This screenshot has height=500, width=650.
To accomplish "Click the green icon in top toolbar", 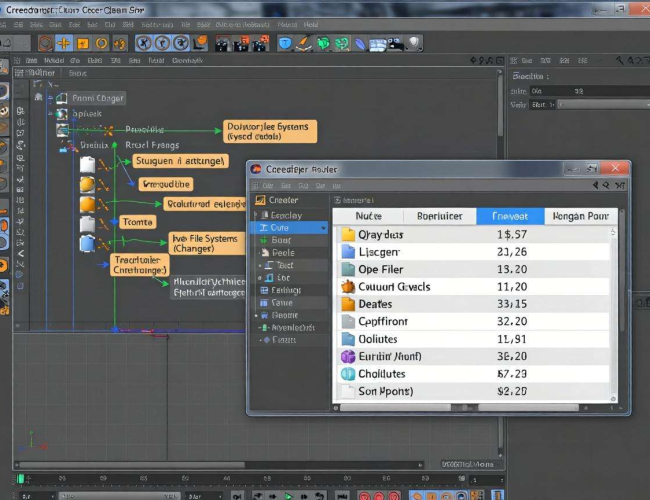I will [323, 43].
